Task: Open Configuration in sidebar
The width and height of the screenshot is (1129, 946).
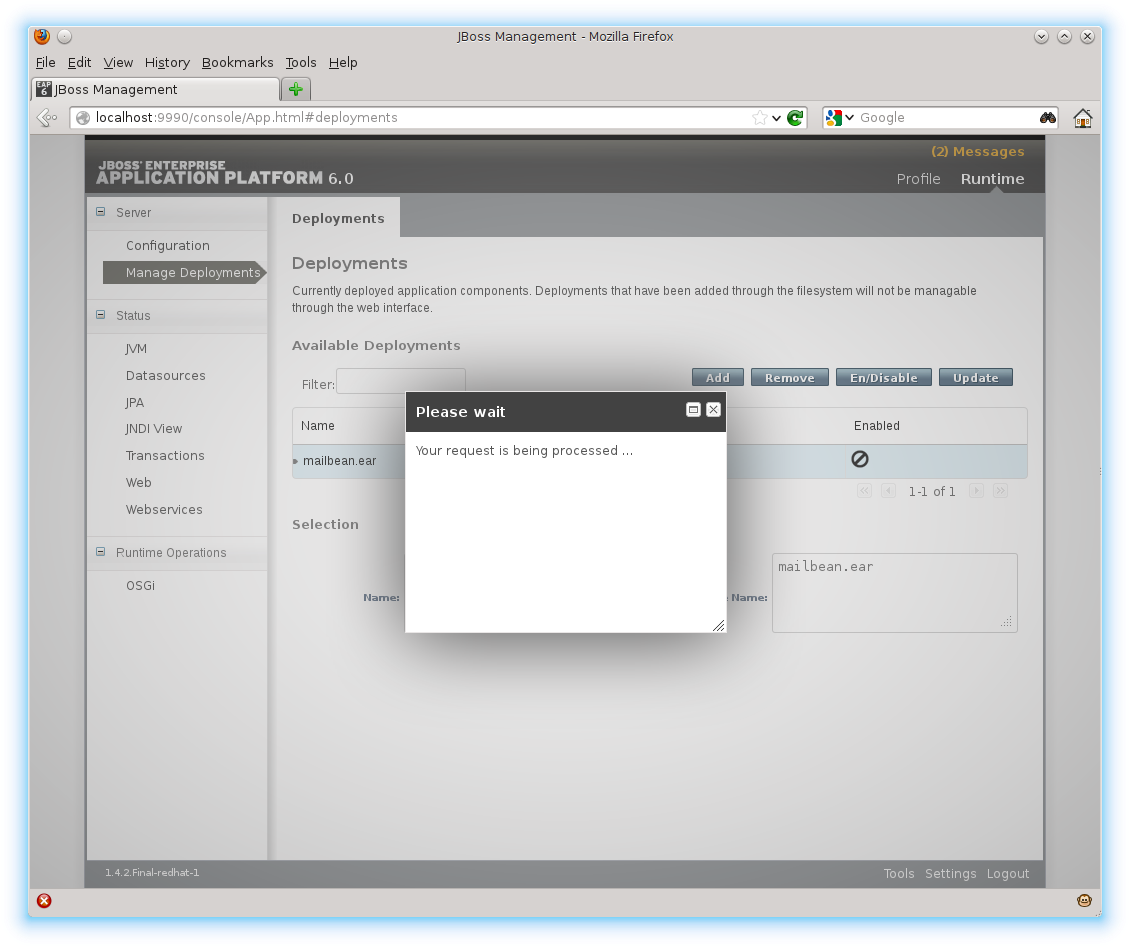Action: click(x=168, y=245)
